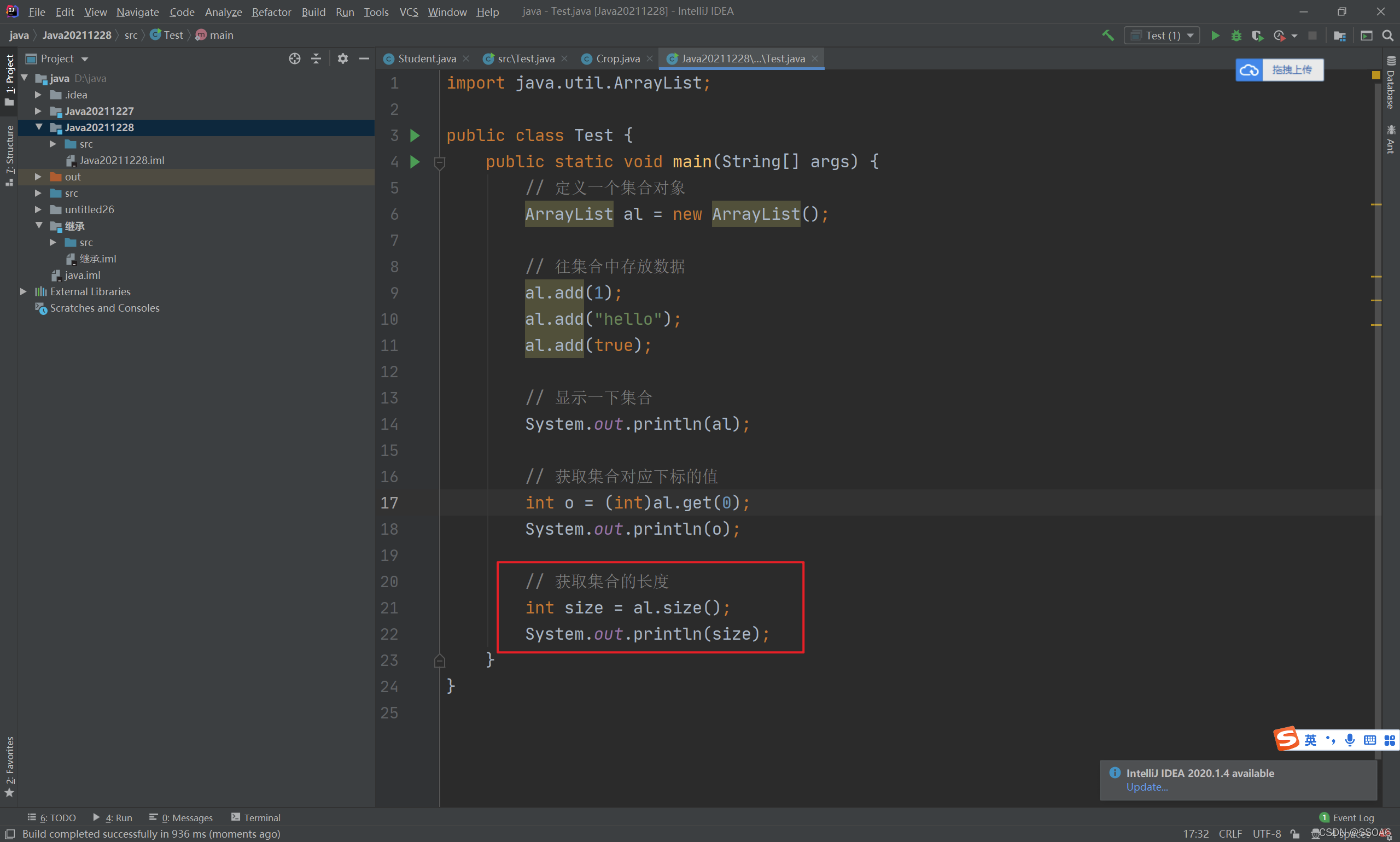Run main method from line 4 gutter
This screenshot has height=842, width=1400.
(x=415, y=162)
